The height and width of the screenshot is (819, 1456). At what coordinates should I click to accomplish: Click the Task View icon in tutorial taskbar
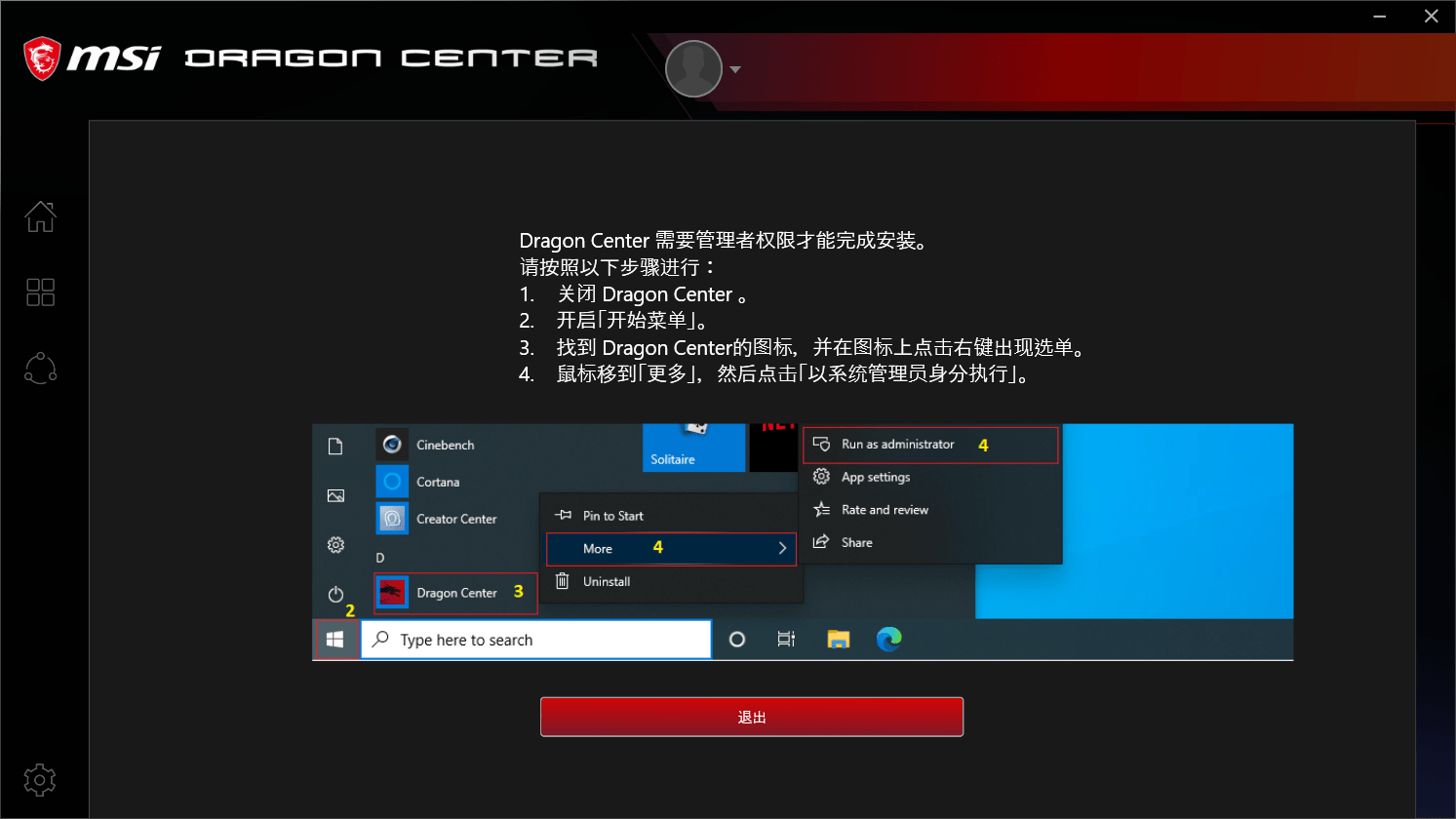(786, 640)
